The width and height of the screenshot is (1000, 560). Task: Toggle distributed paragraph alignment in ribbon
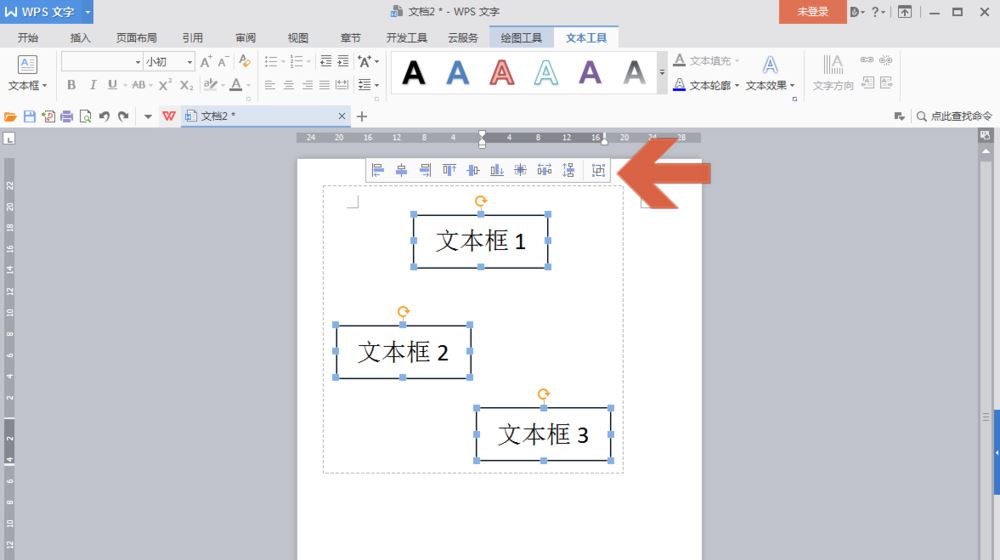(342, 84)
